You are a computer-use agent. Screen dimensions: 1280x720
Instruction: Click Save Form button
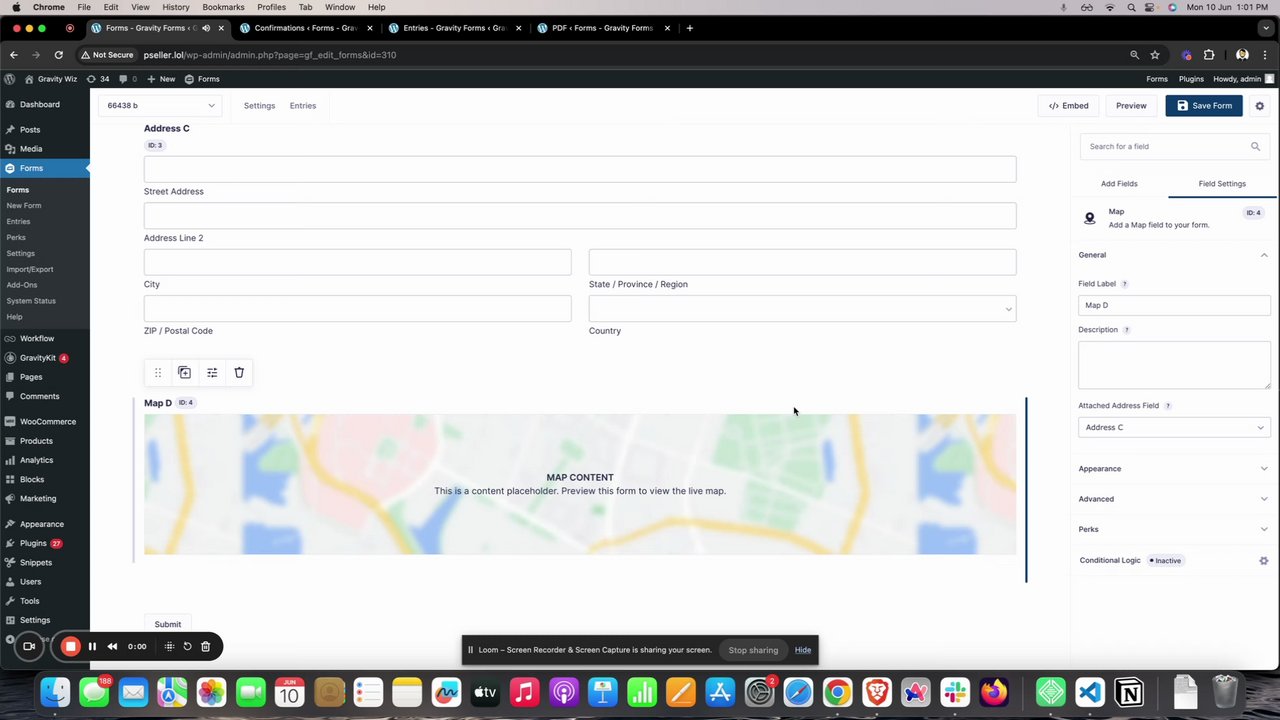click(x=1203, y=105)
